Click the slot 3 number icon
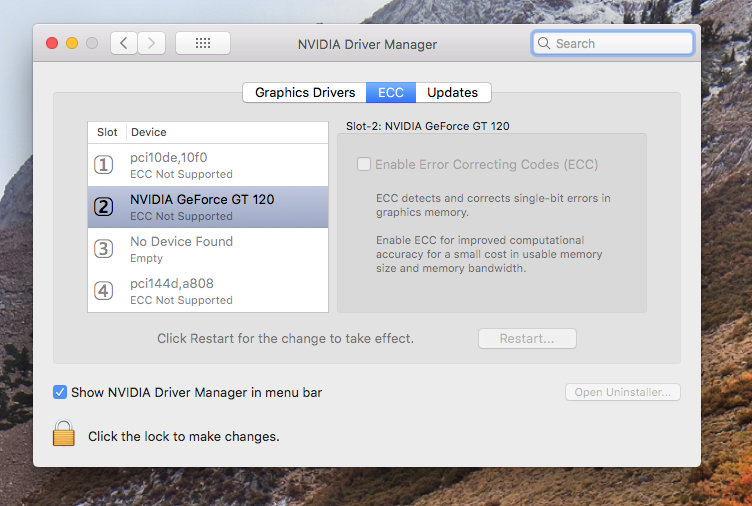 (x=103, y=249)
